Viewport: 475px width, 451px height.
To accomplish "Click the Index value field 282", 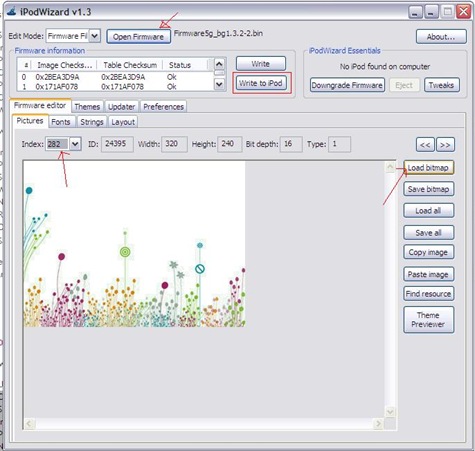I will 57,144.
